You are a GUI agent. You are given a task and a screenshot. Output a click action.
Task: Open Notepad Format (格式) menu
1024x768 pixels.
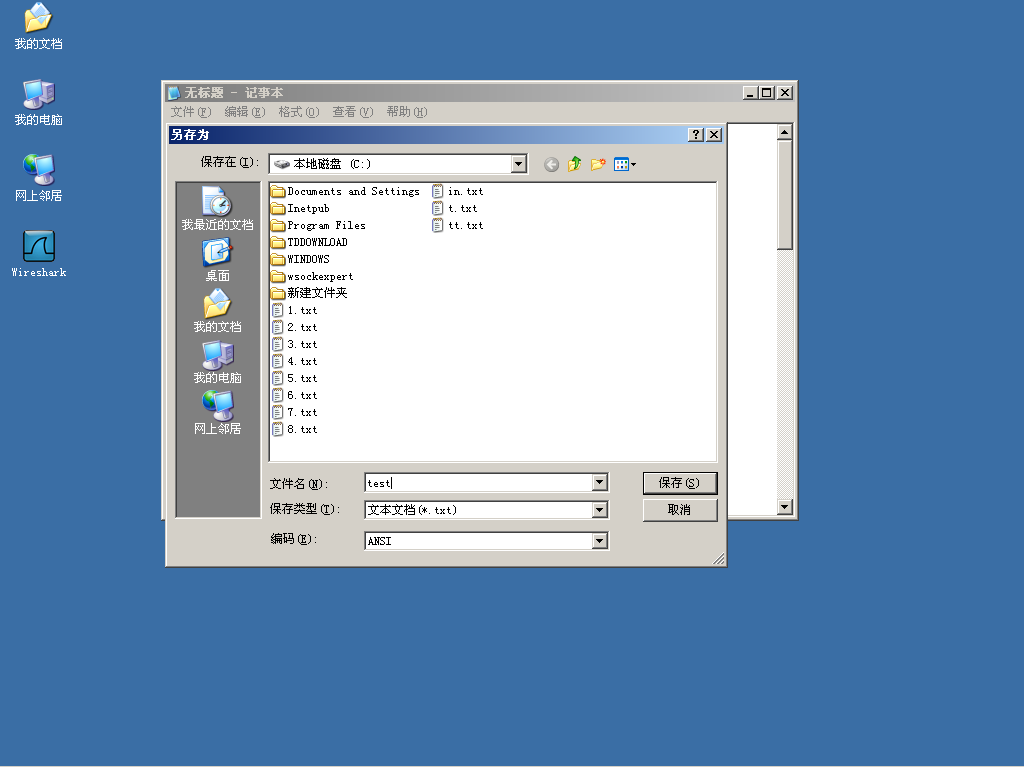pyautogui.click(x=298, y=112)
